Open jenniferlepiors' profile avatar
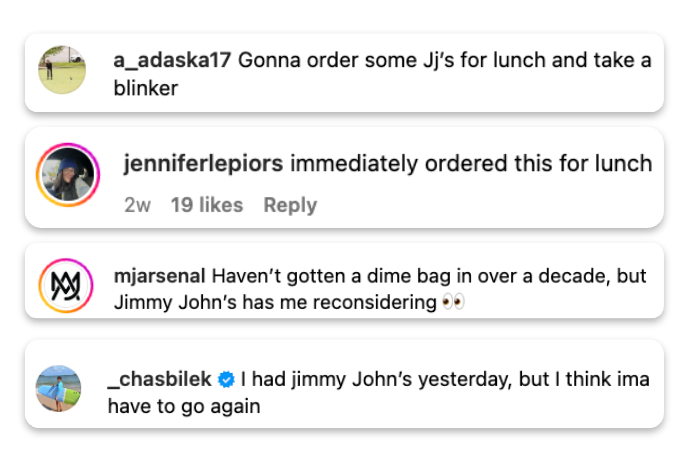The width and height of the screenshot is (686, 466). tap(67, 175)
